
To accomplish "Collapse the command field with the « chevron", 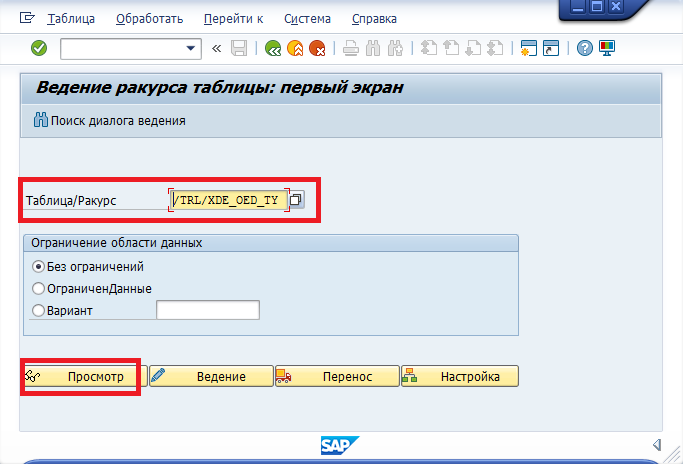I will pos(216,48).
